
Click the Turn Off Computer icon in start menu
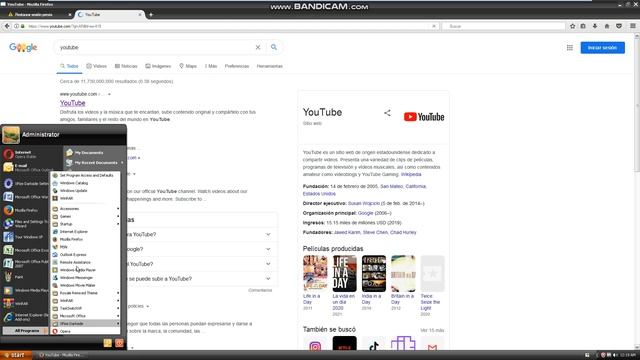(119, 343)
